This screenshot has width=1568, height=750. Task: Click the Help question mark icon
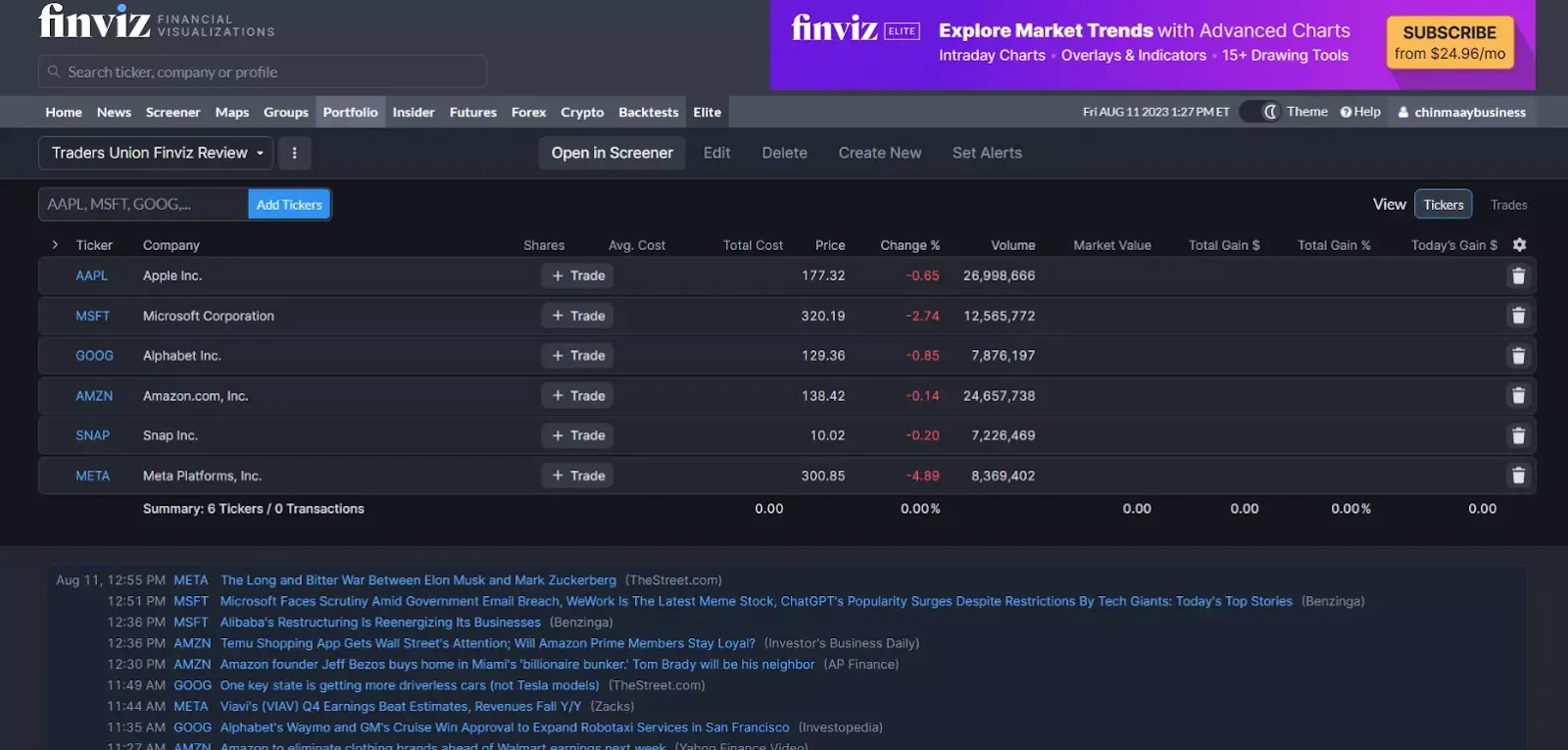[x=1346, y=112]
